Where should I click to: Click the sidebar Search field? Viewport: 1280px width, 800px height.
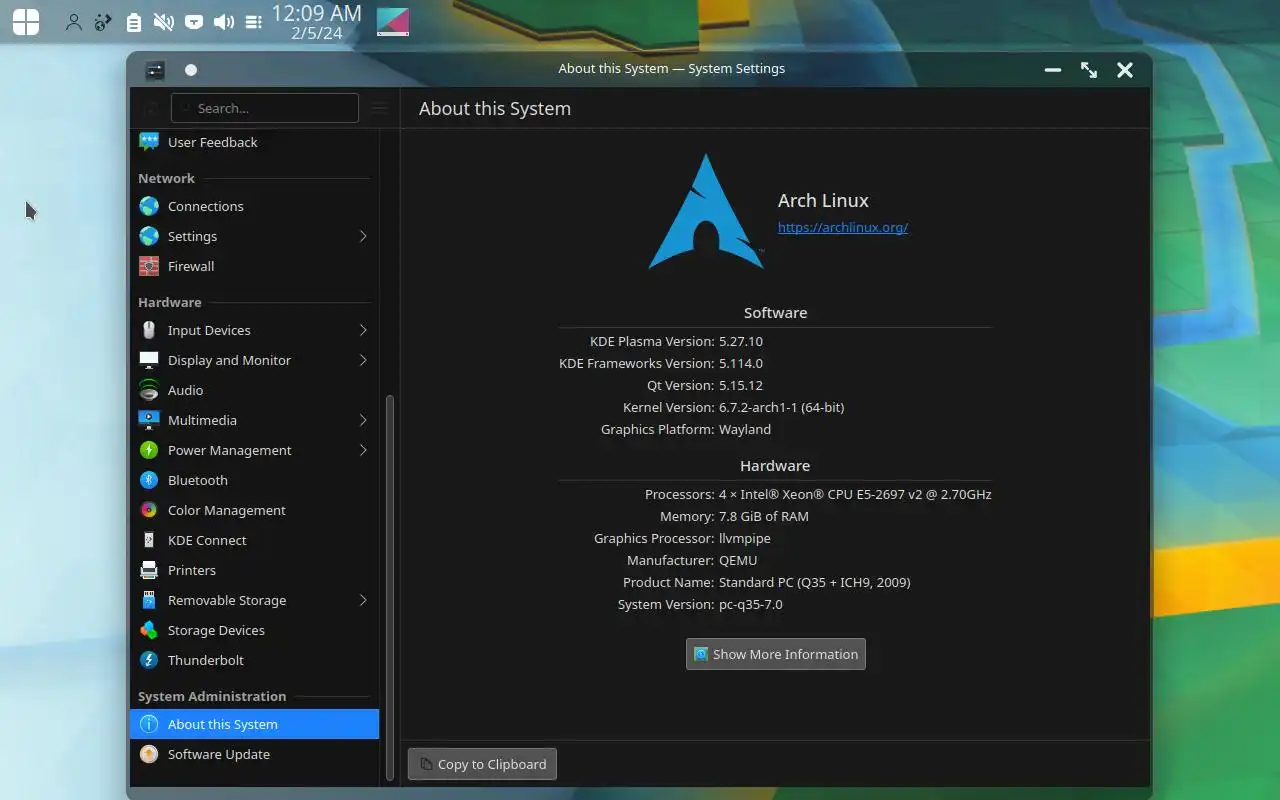click(265, 108)
